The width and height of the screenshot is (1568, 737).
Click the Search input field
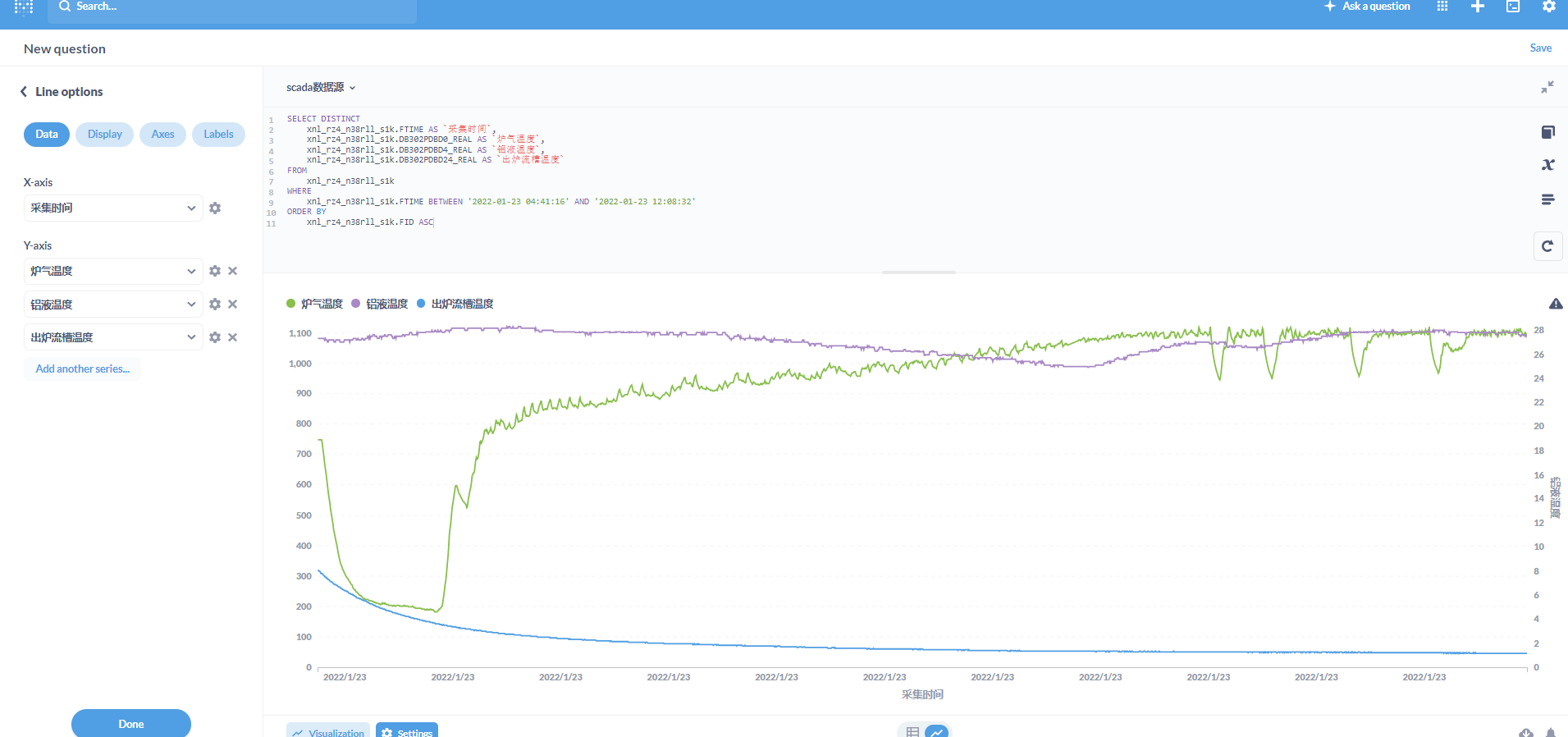click(x=232, y=7)
